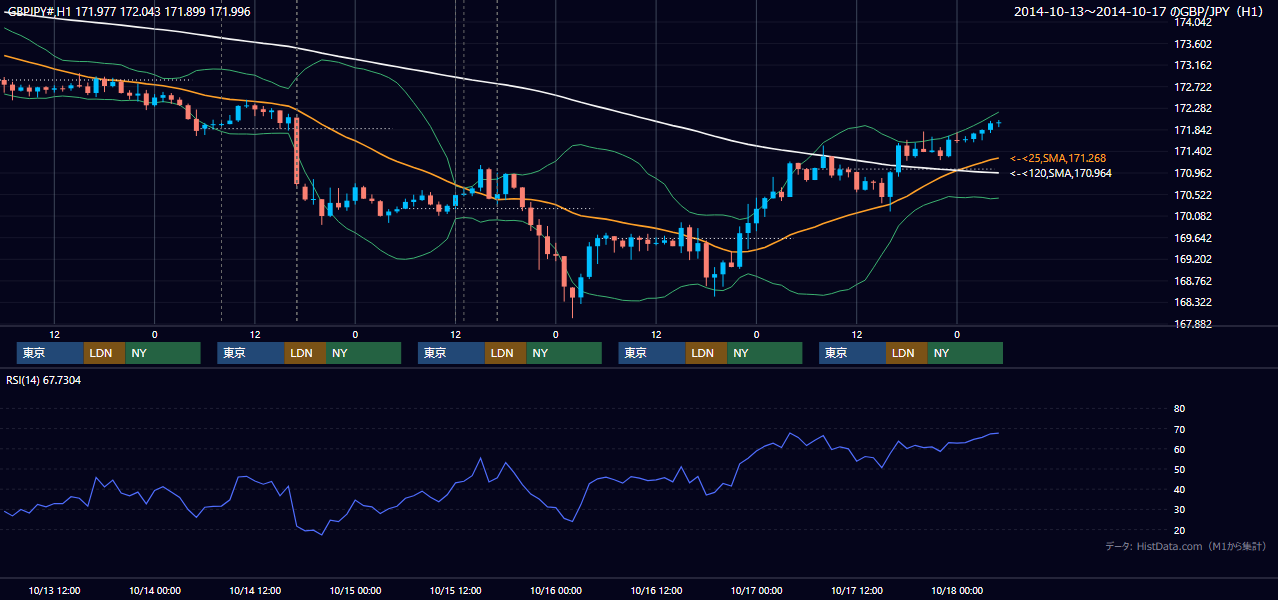Select the 2014-10-13~2014-10-17 GBP/JPY (H1) title
Screen dimensions: 1278x600
[1140, 12]
